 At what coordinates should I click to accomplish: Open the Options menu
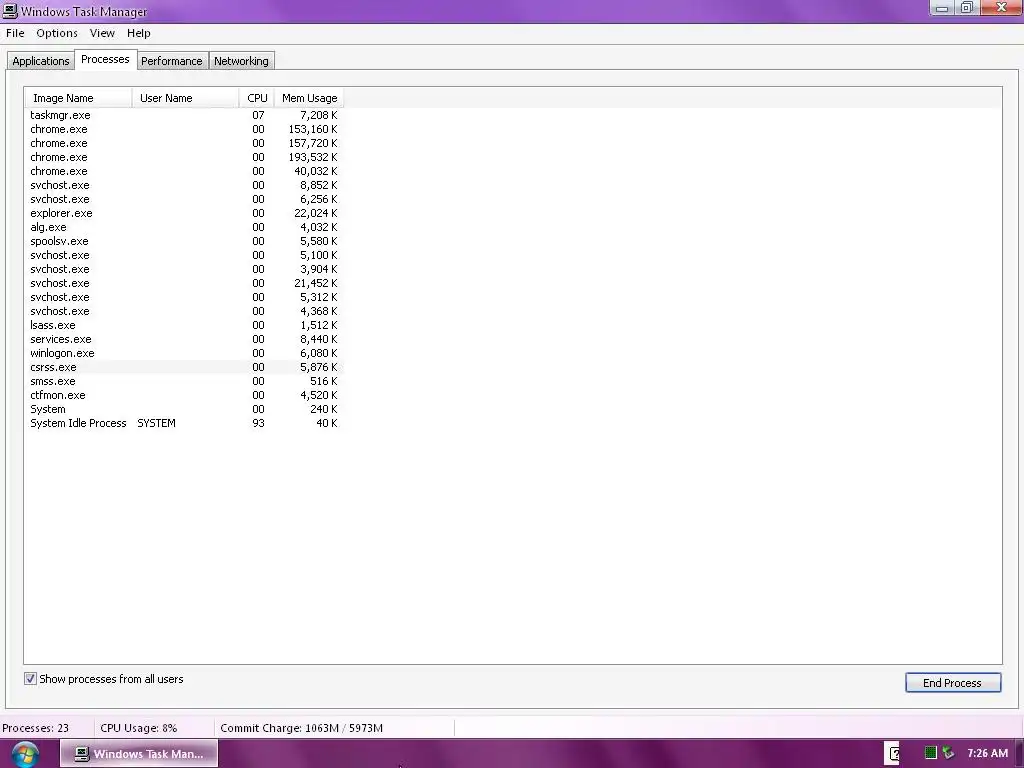[x=57, y=33]
